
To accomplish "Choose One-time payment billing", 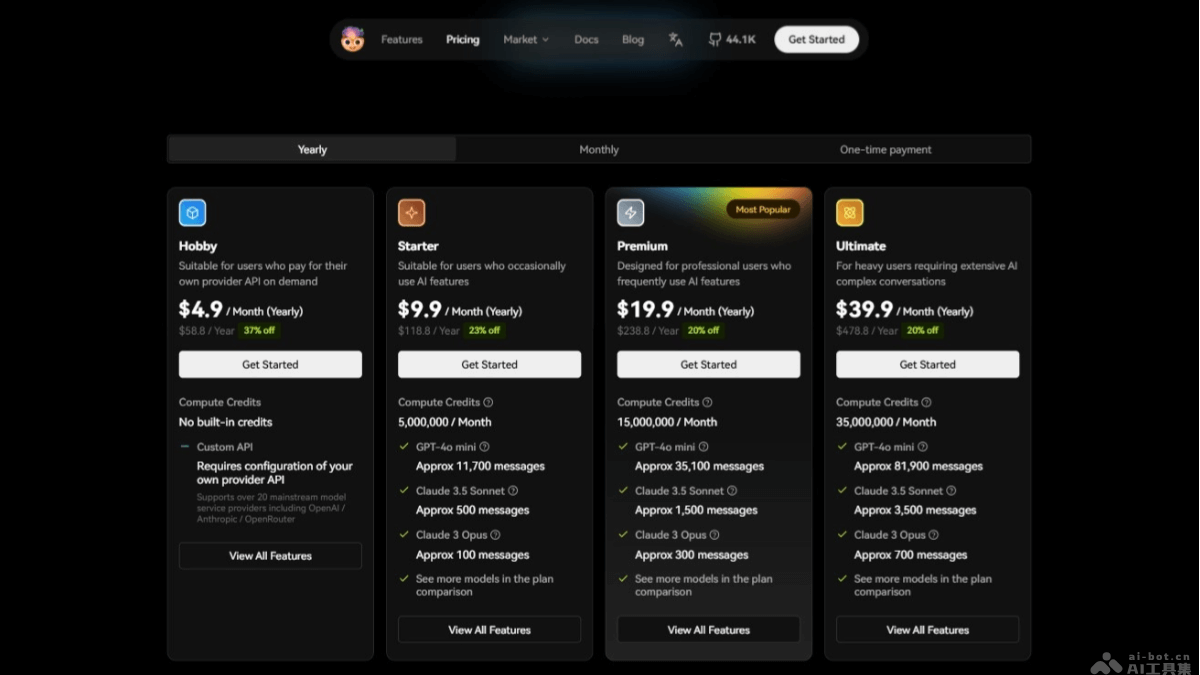I will tap(885, 149).
